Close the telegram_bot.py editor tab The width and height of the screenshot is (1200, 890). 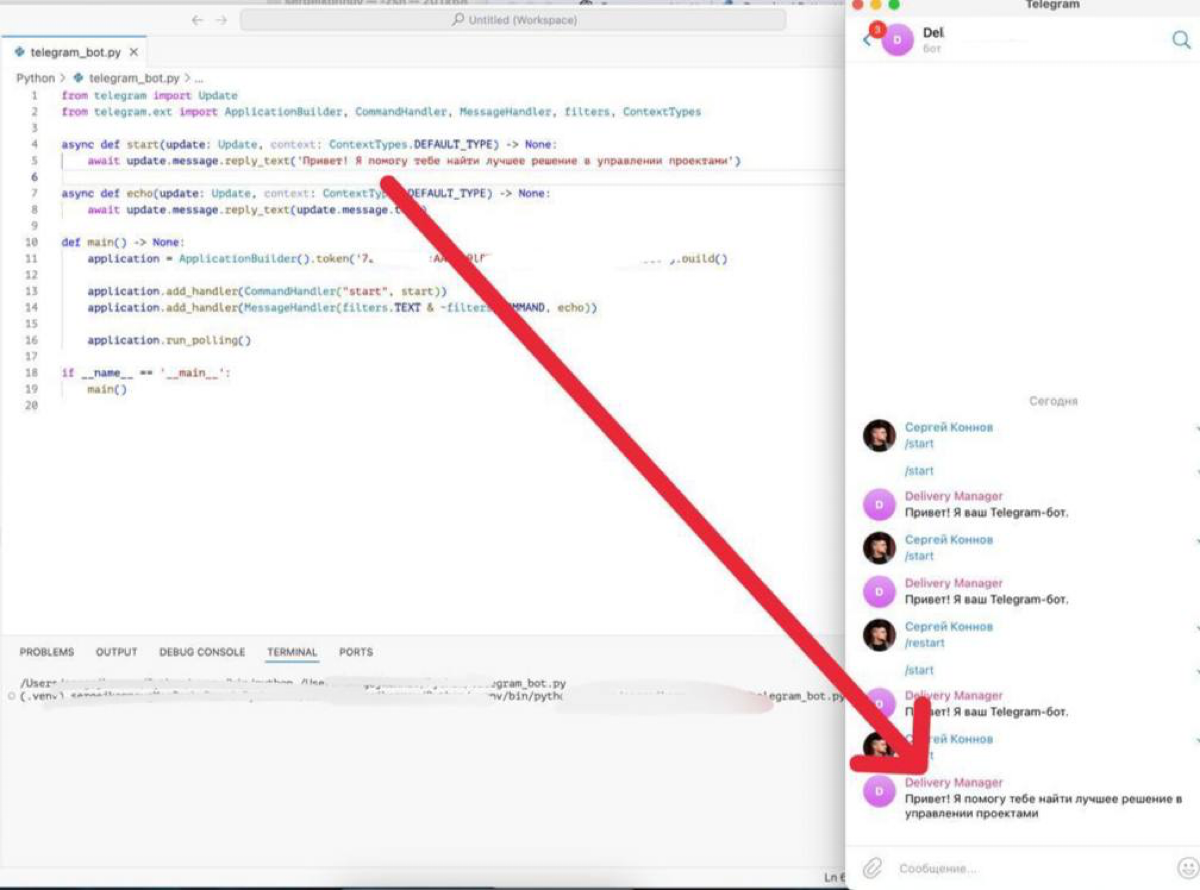click(134, 52)
